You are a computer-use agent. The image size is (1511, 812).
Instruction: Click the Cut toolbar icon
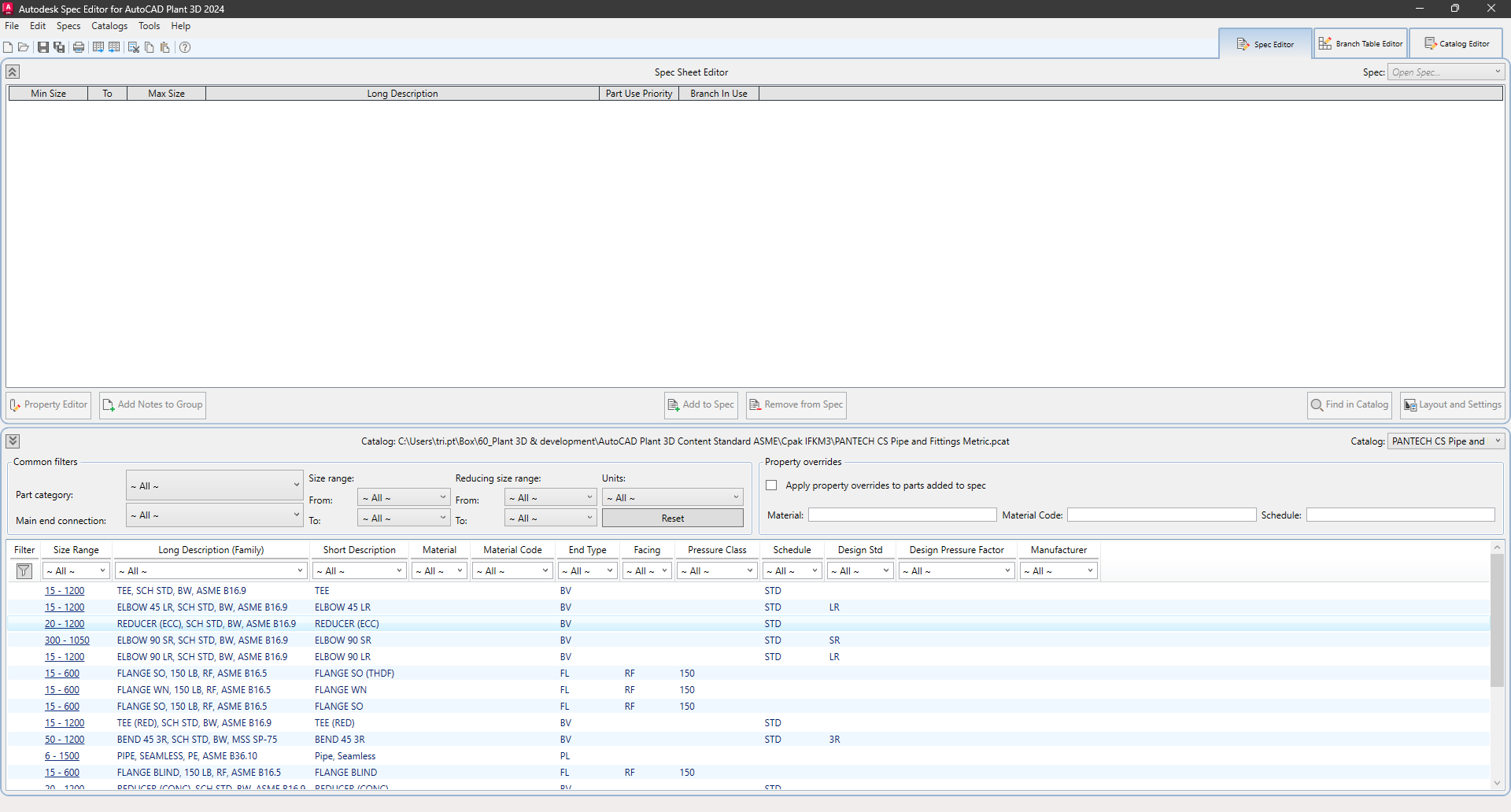[x=134, y=47]
